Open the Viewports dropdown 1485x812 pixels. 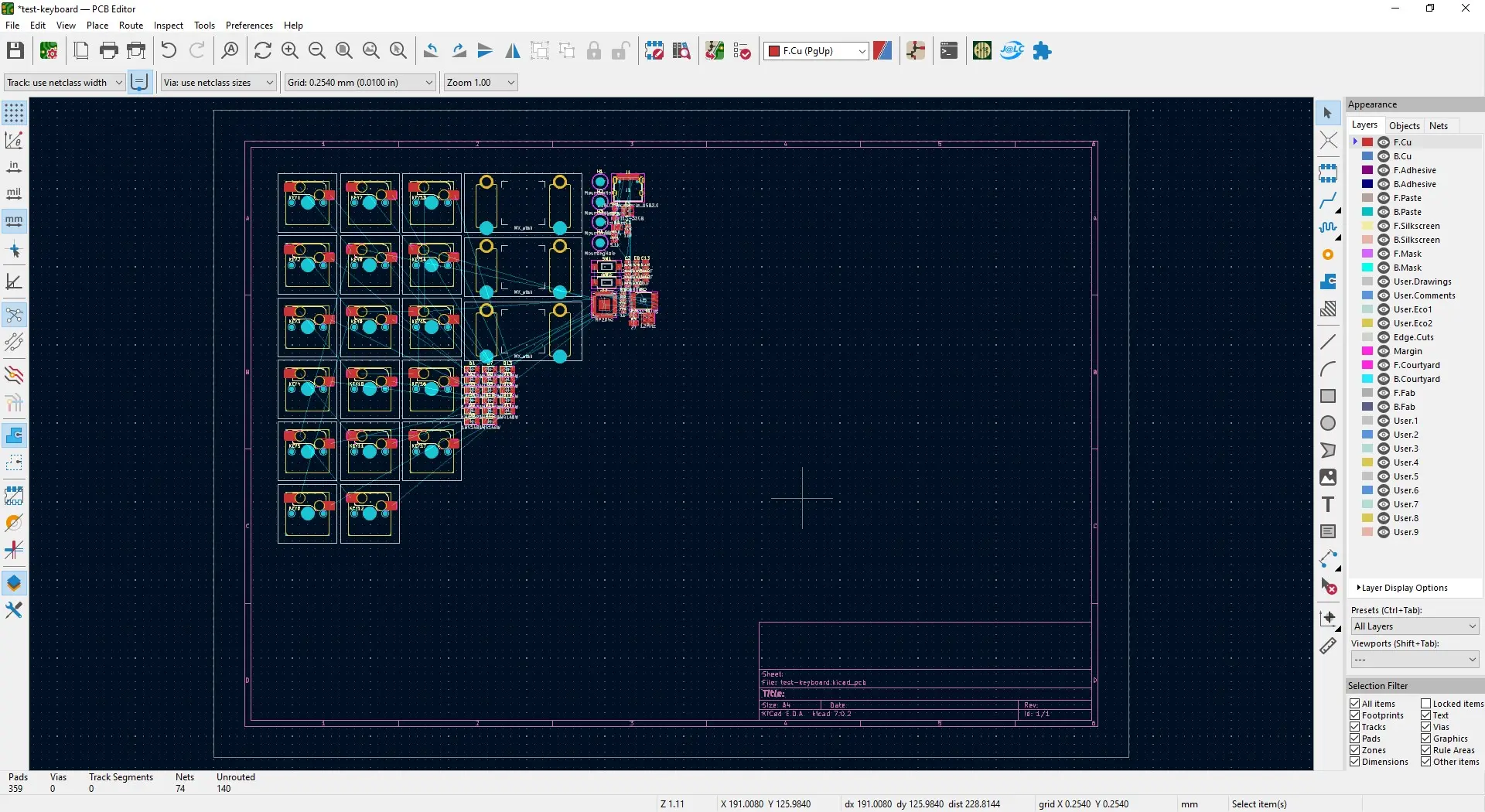(1415, 660)
